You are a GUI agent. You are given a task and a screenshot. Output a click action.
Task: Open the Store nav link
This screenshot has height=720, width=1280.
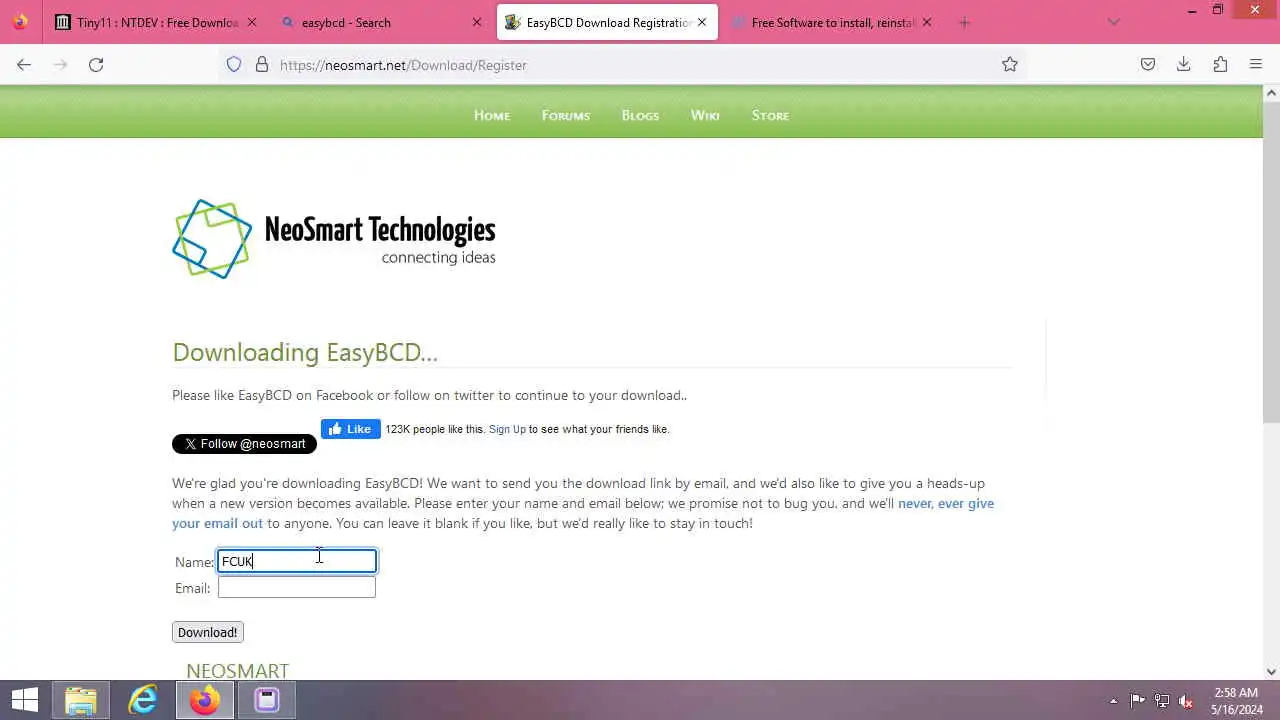770,115
